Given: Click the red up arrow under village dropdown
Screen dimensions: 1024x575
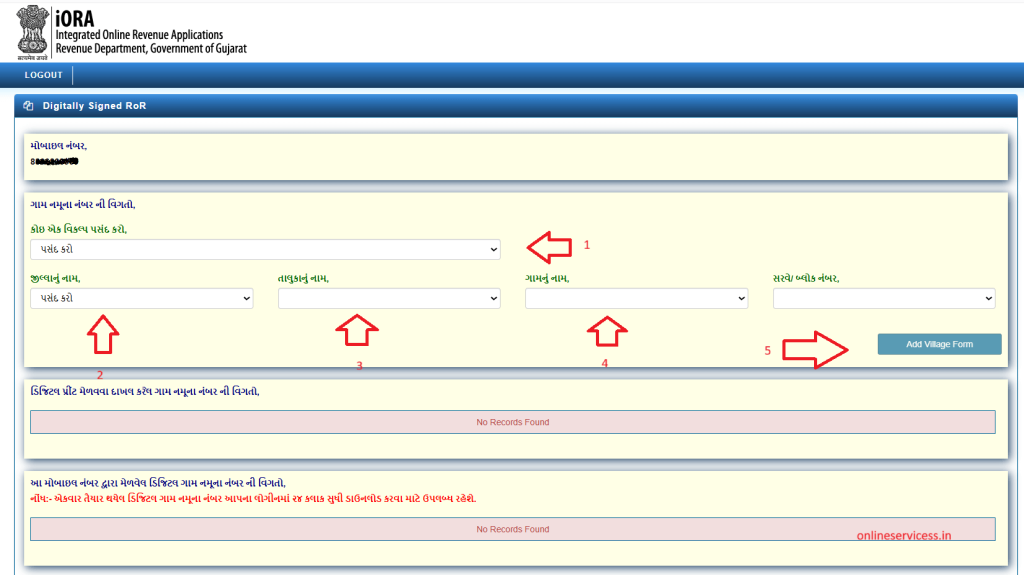Looking at the screenshot, I should (607, 330).
